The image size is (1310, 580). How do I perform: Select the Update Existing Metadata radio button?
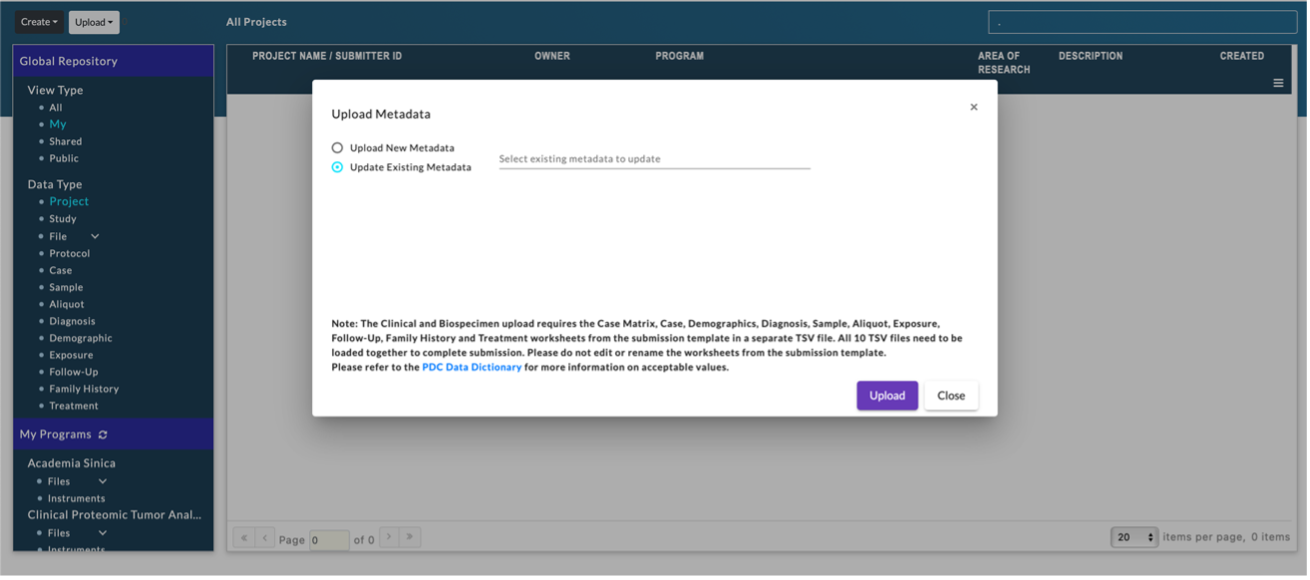(x=337, y=167)
